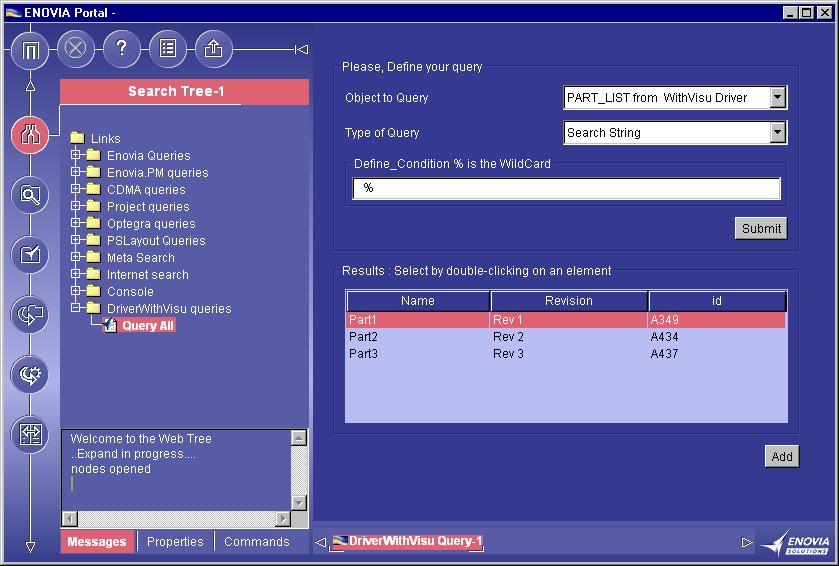This screenshot has width=839, height=566.
Task: Expand the PSLayout Queries node
Action: pos(75,240)
